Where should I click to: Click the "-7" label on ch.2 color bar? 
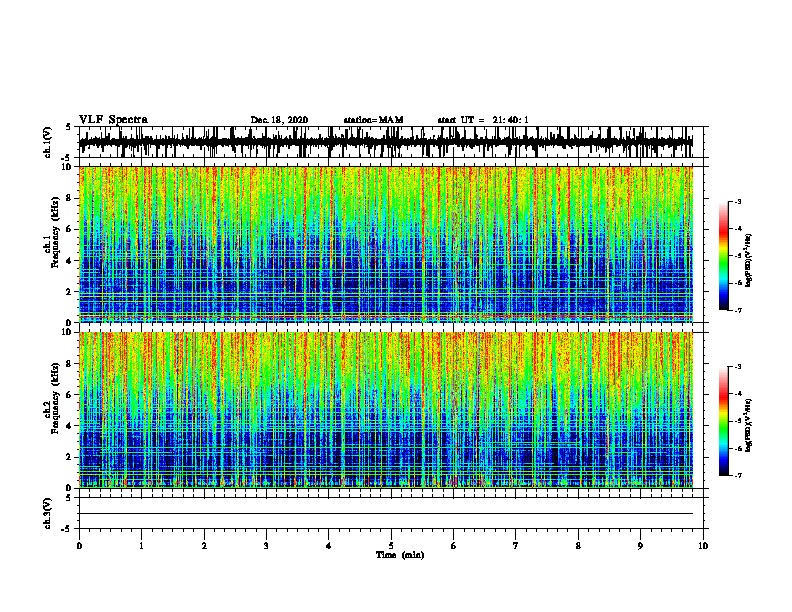737,475
